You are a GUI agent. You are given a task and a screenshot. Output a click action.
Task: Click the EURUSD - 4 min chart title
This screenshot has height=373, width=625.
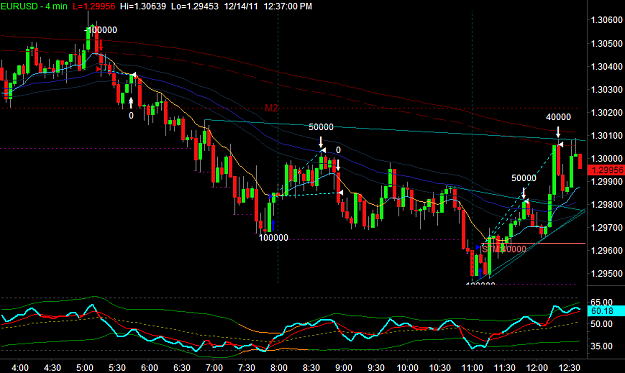tap(34, 6)
